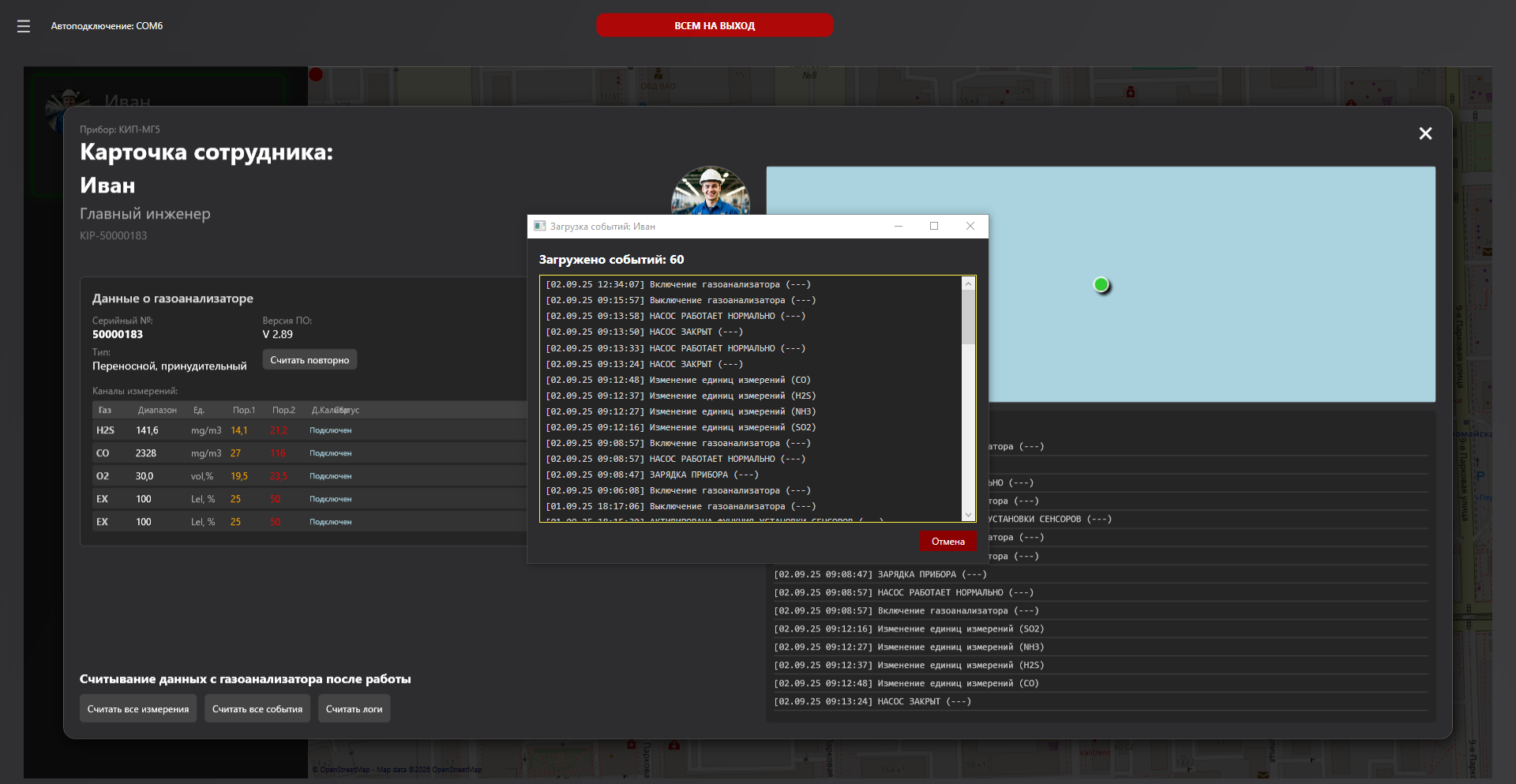
Task: Cancel event loading with the "Отмена" button
Action: pyautogui.click(x=947, y=541)
